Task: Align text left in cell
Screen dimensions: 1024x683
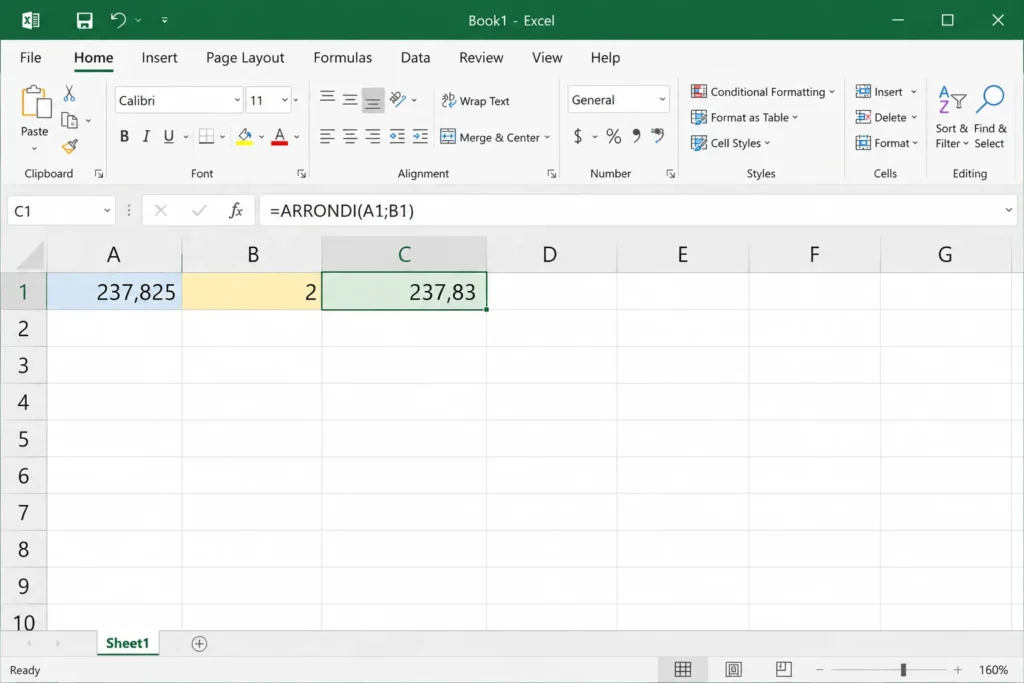Action: point(327,136)
